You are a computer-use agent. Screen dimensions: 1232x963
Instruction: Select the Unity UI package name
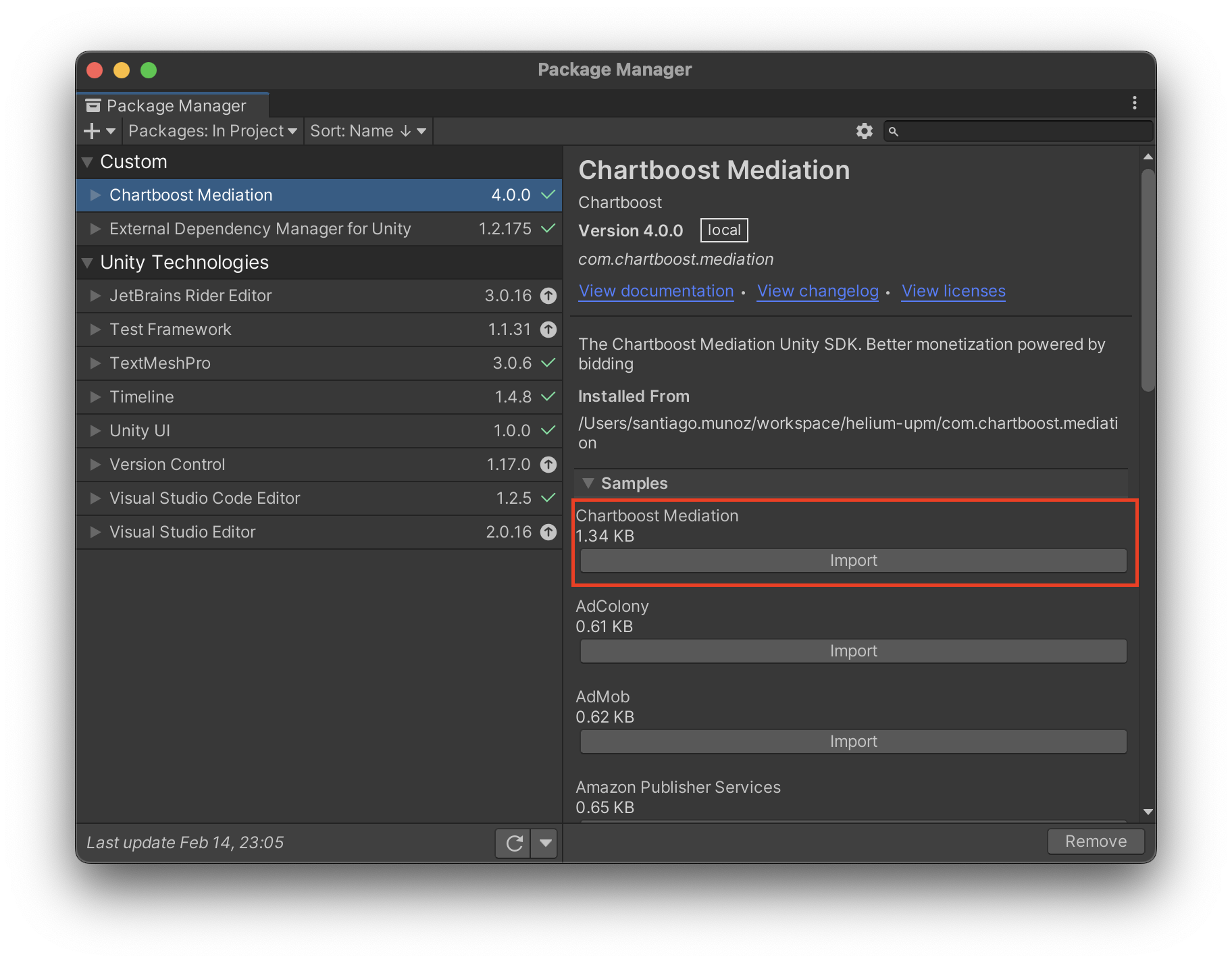point(140,431)
